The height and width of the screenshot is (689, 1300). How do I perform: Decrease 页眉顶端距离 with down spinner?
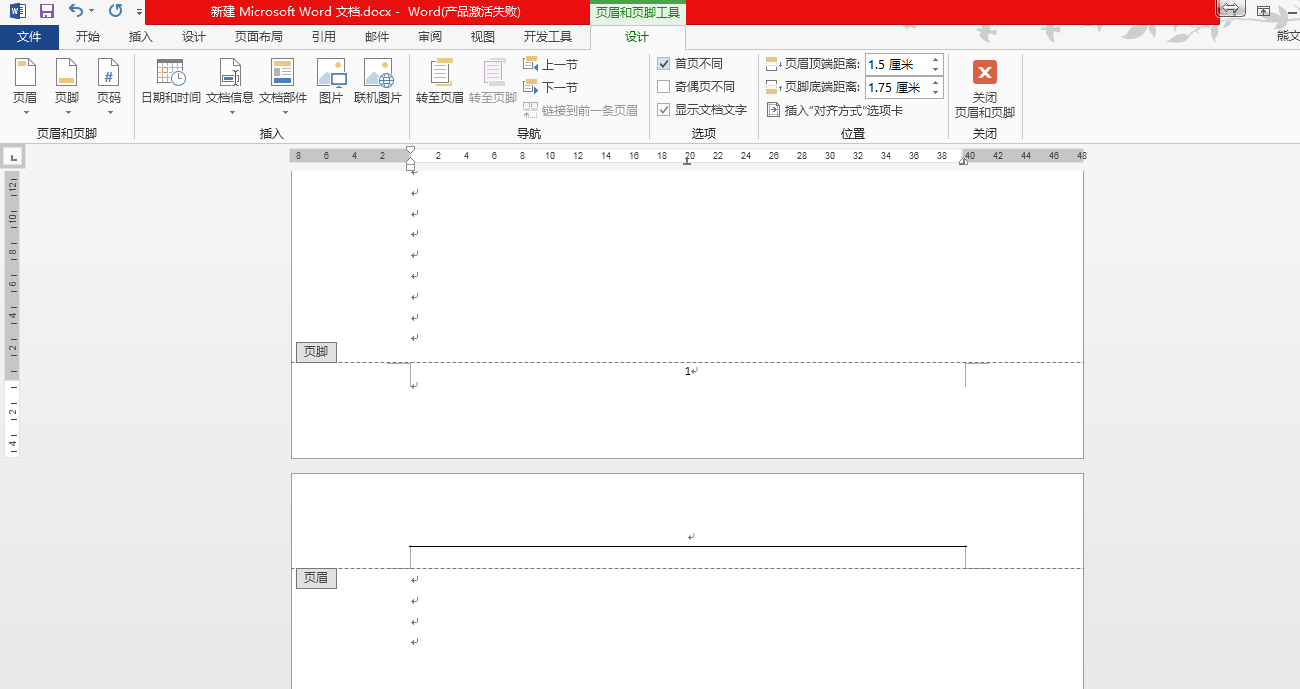coord(936,69)
